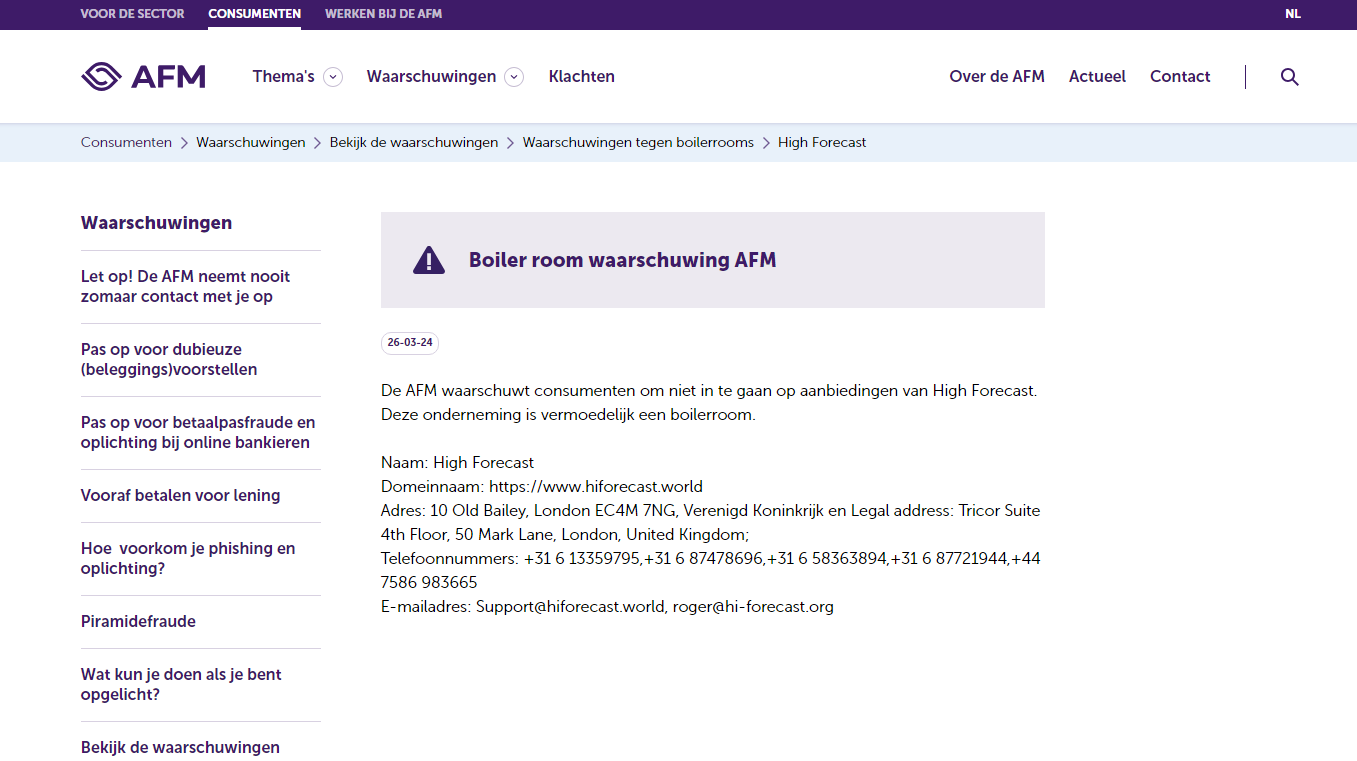Viewport: 1357px width, 761px height.
Task: Open sidebar 'Bekijk de waarschuwingen' link
Action: (180, 748)
